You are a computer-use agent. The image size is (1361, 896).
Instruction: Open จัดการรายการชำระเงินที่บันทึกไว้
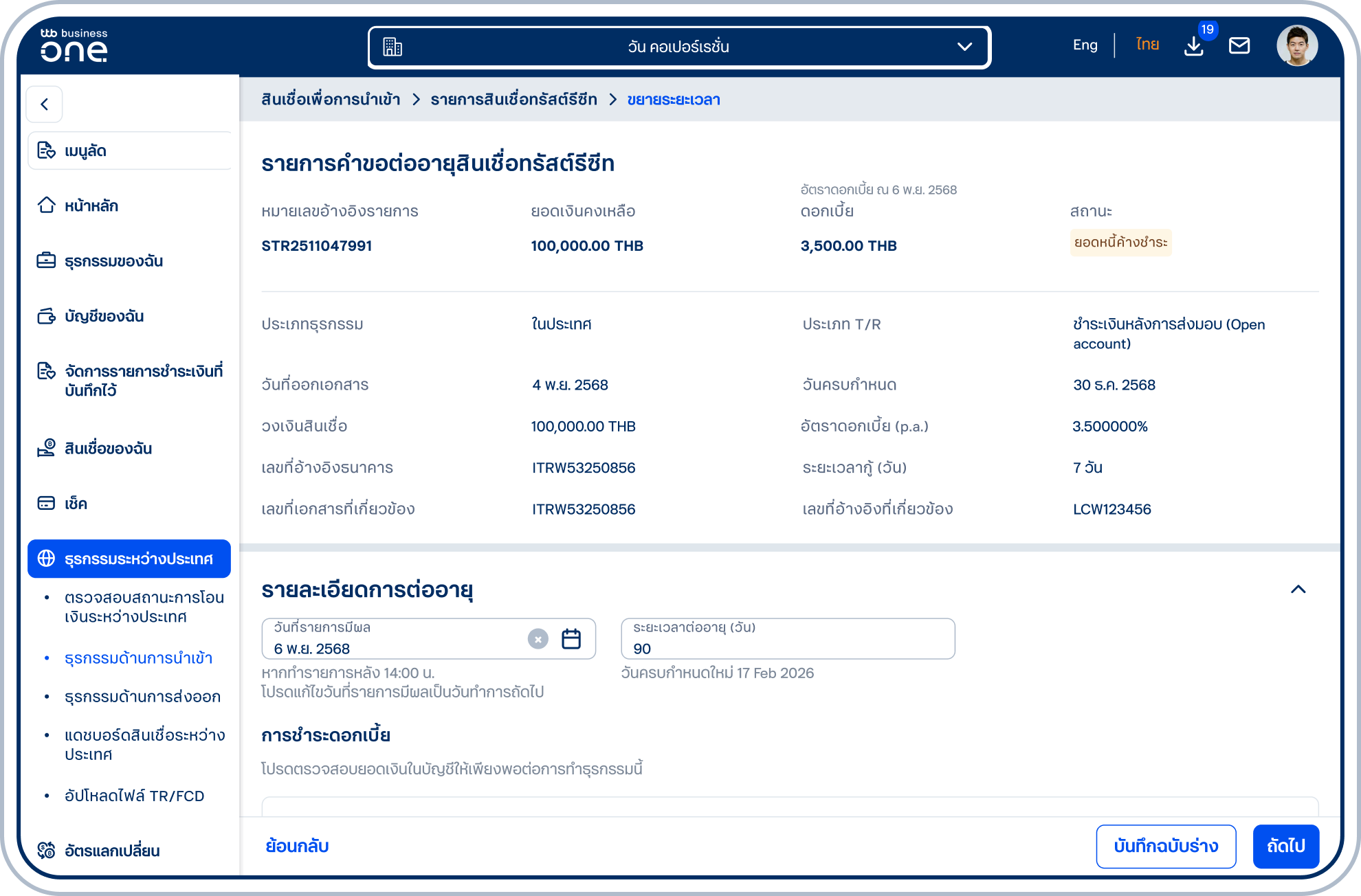pos(130,381)
